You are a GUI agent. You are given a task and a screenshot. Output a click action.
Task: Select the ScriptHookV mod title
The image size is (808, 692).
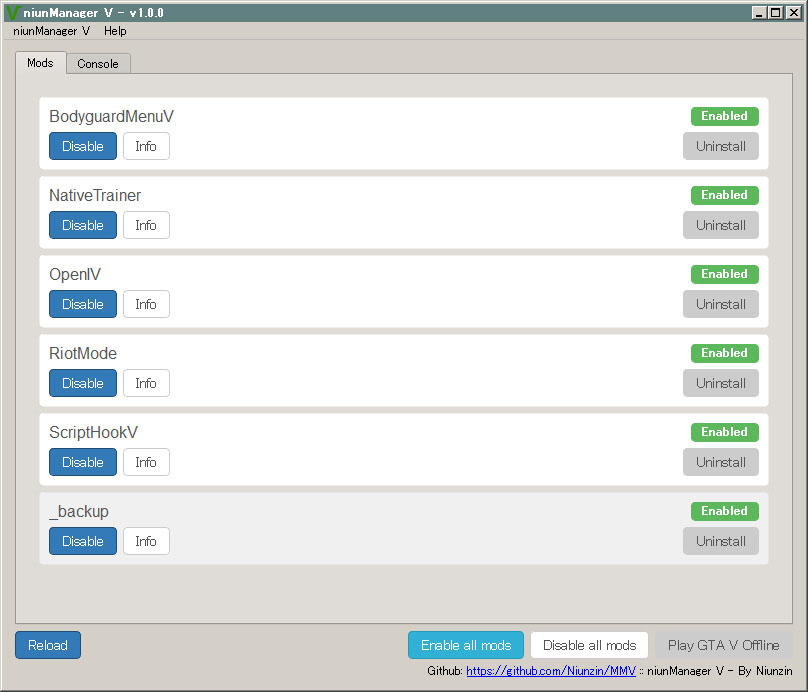pyautogui.click(x=93, y=432)
